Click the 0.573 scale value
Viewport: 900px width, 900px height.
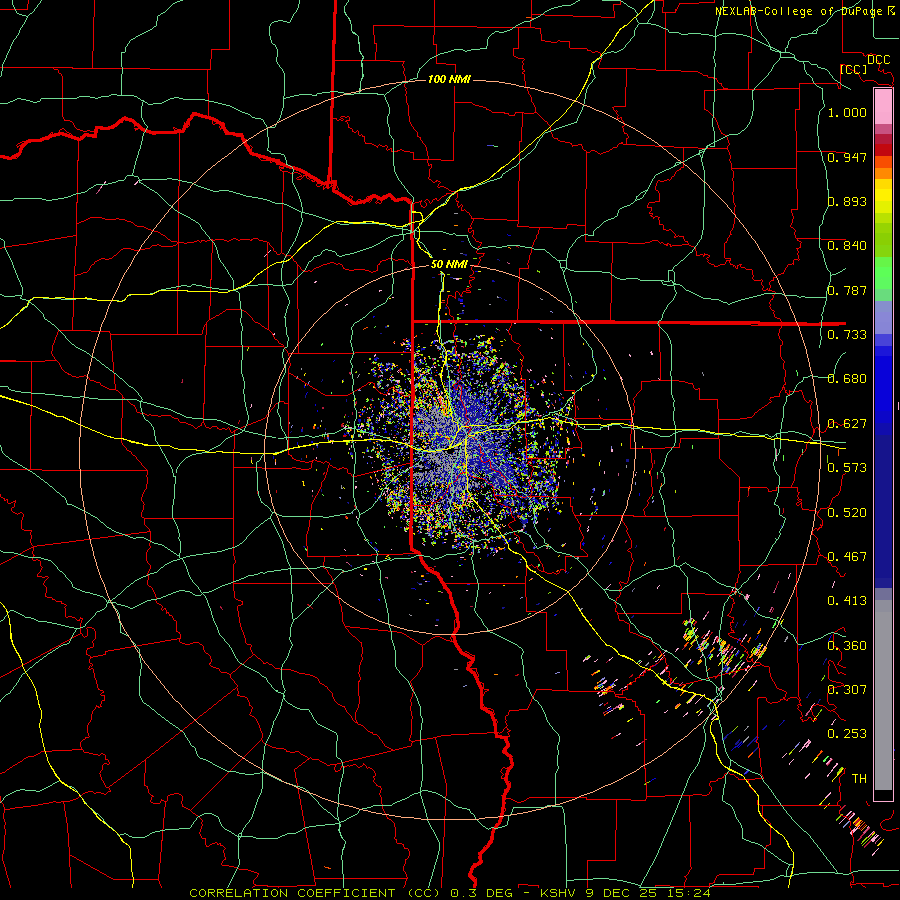(847, 468)
